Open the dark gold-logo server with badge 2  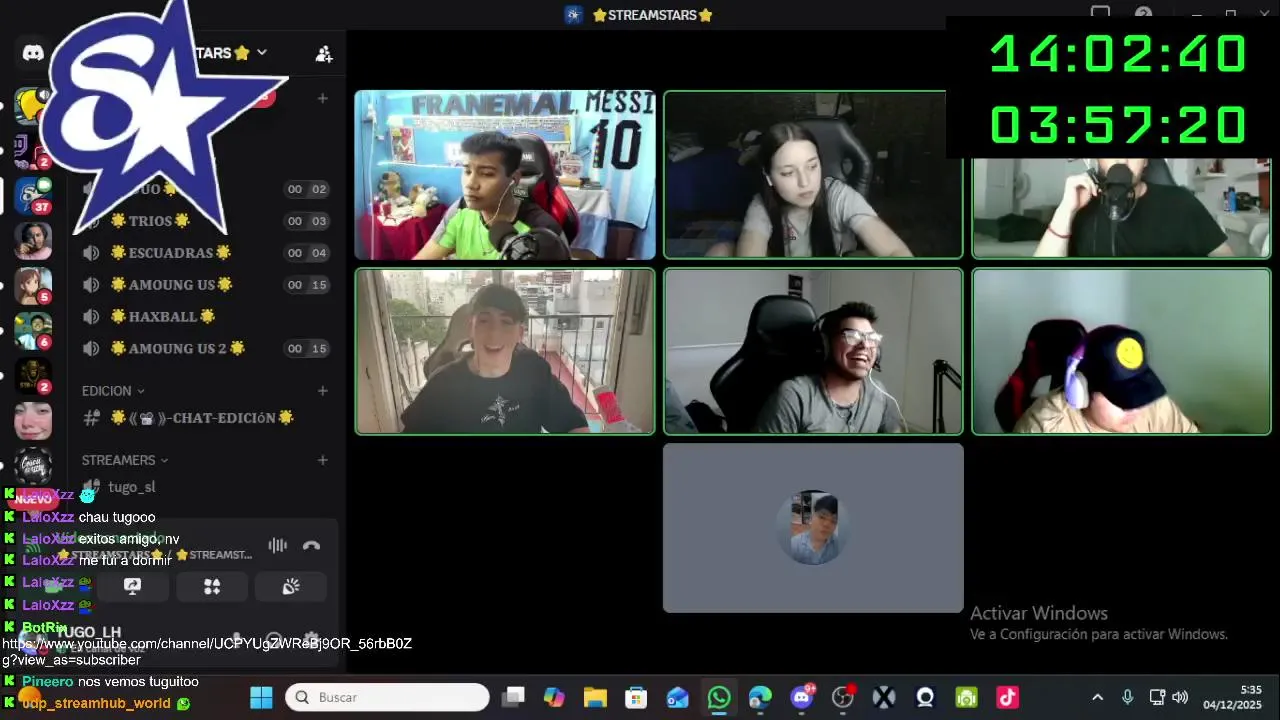33,375
